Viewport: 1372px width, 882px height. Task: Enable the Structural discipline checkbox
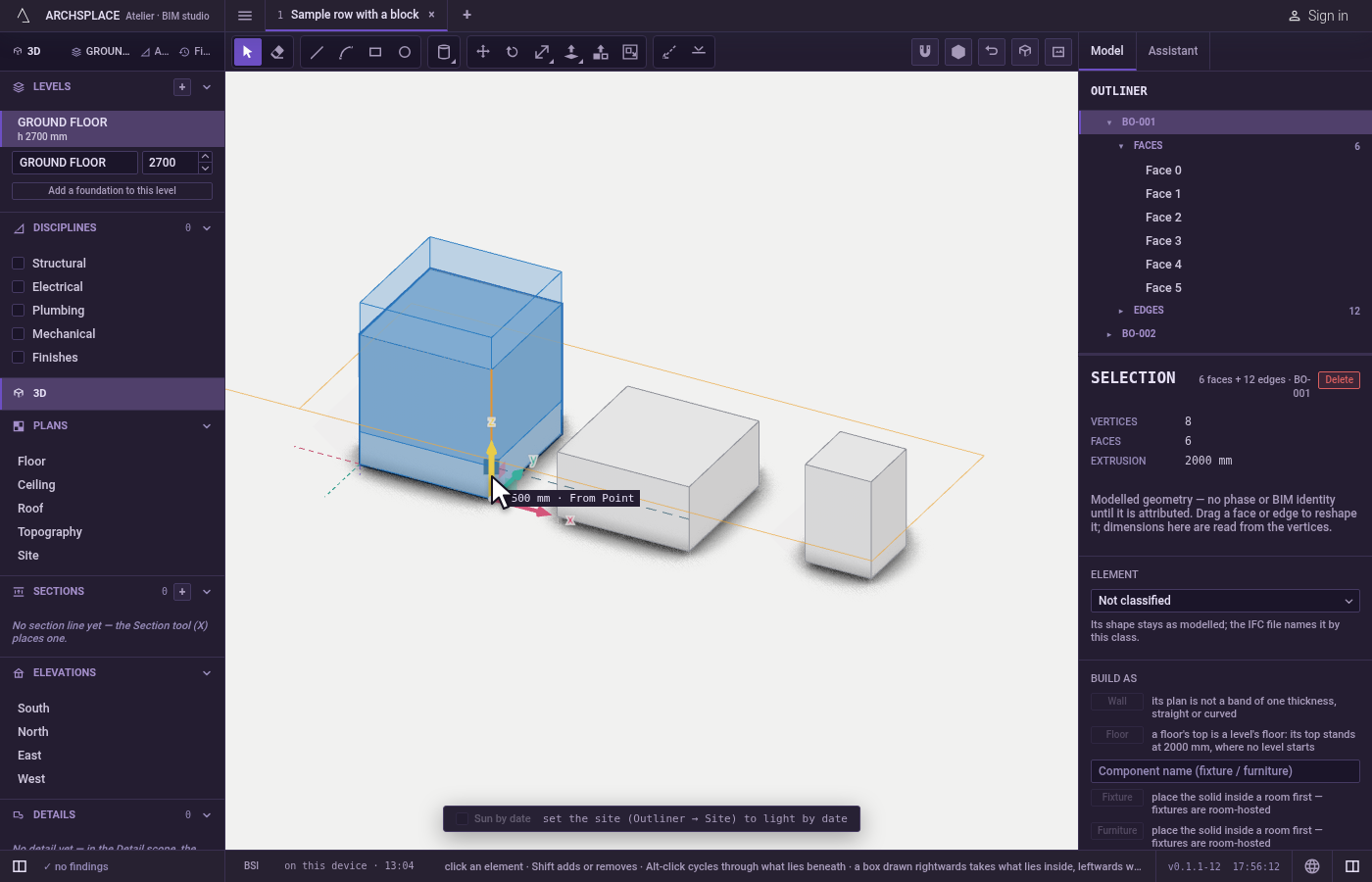pos(18,264)
